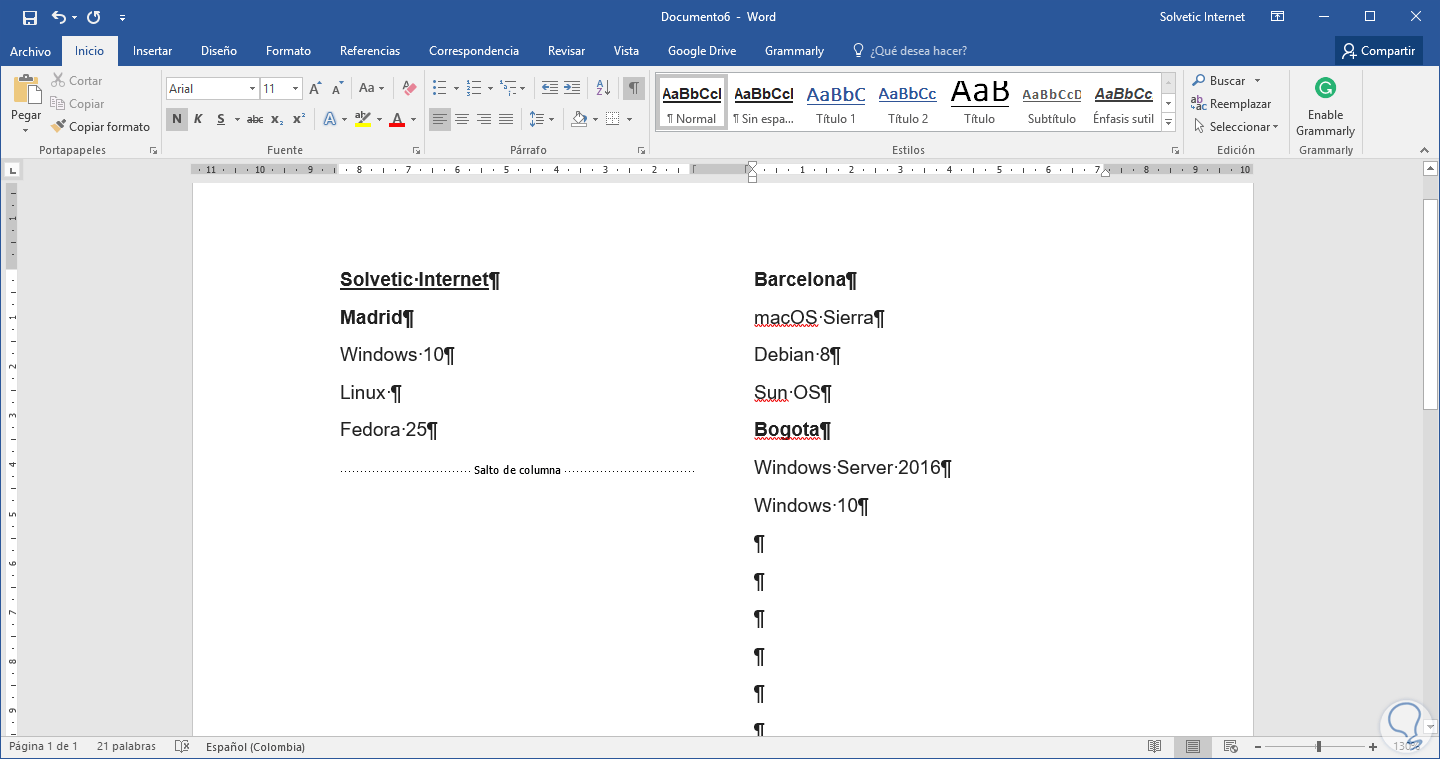The width and height of the screenshot is (1440, 759).
Task: Increase the font size with the larger A
Action: [316, 89]
